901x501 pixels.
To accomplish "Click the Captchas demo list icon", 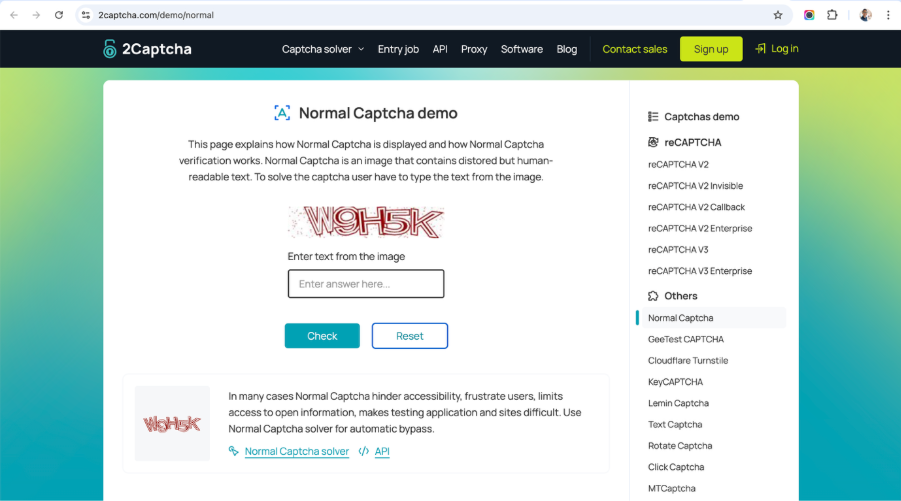I will click(653, 117).
